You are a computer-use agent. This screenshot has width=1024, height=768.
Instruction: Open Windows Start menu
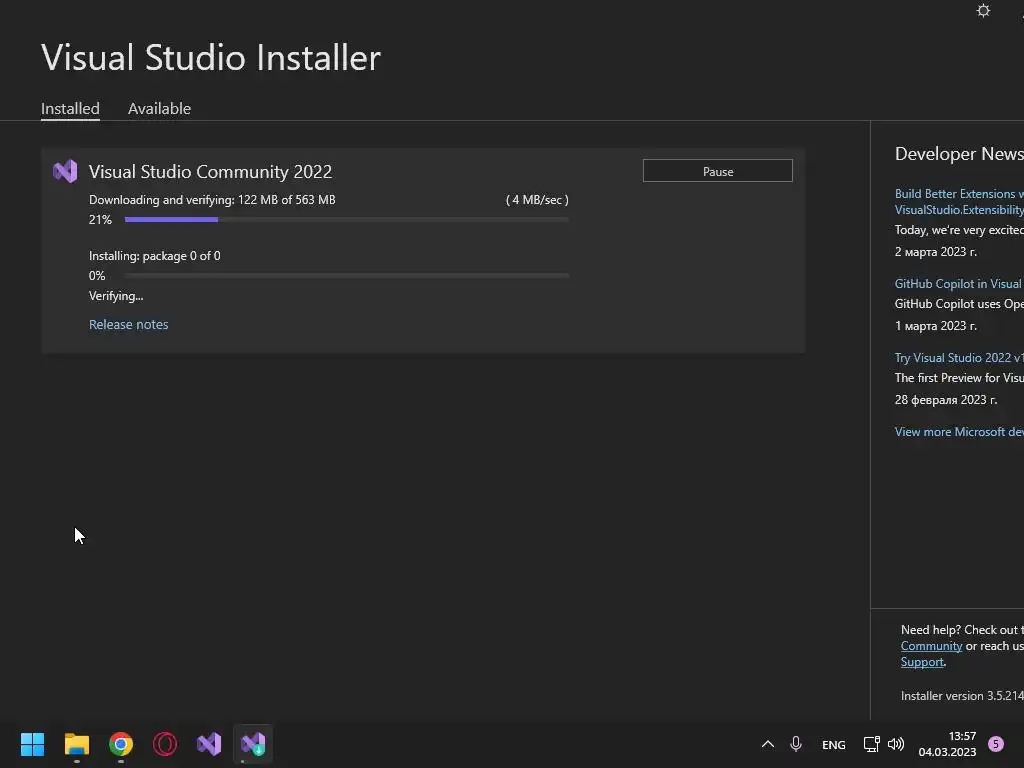pyautogui.click(x=32, y=744)
